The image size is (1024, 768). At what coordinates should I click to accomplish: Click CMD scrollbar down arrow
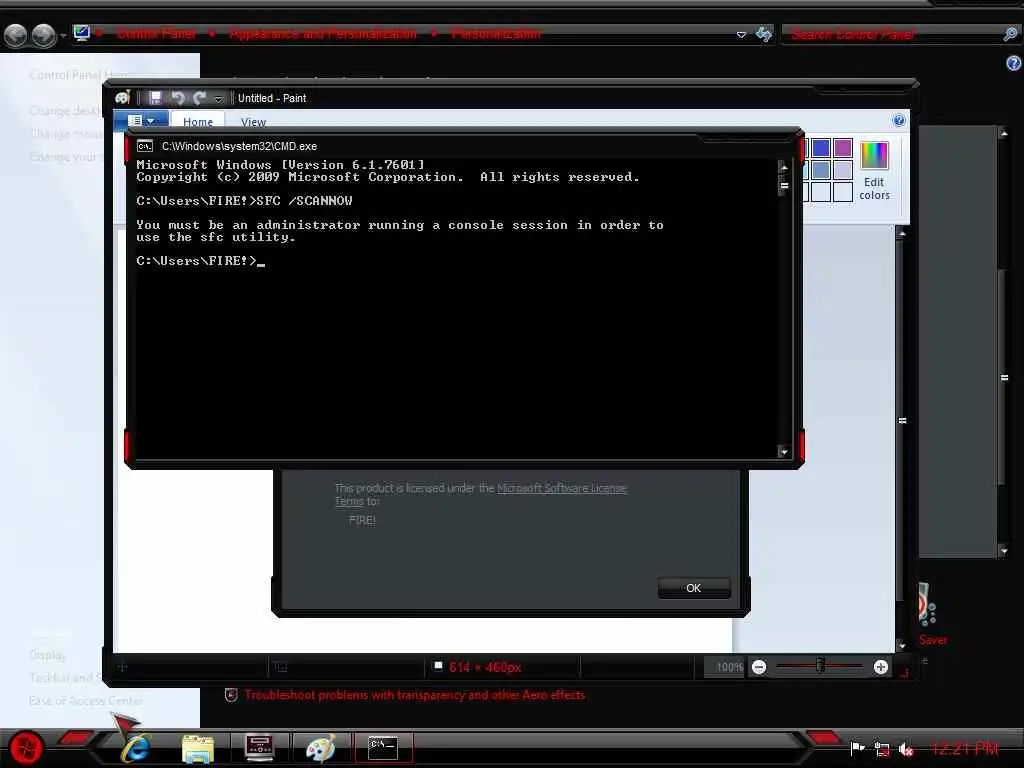click(784, 451)
